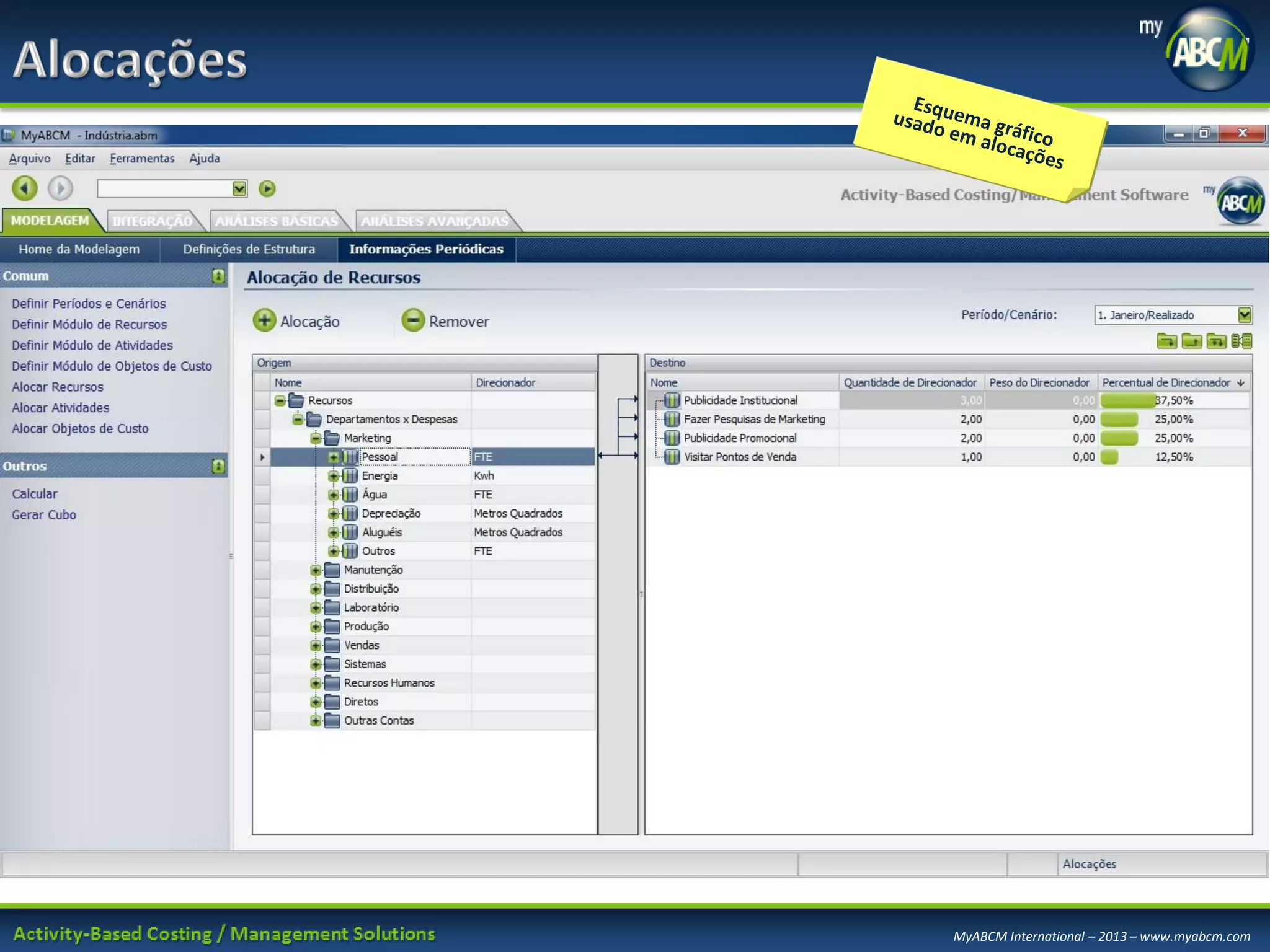Click the green go arrow beside address box

[x=267, y=188]
